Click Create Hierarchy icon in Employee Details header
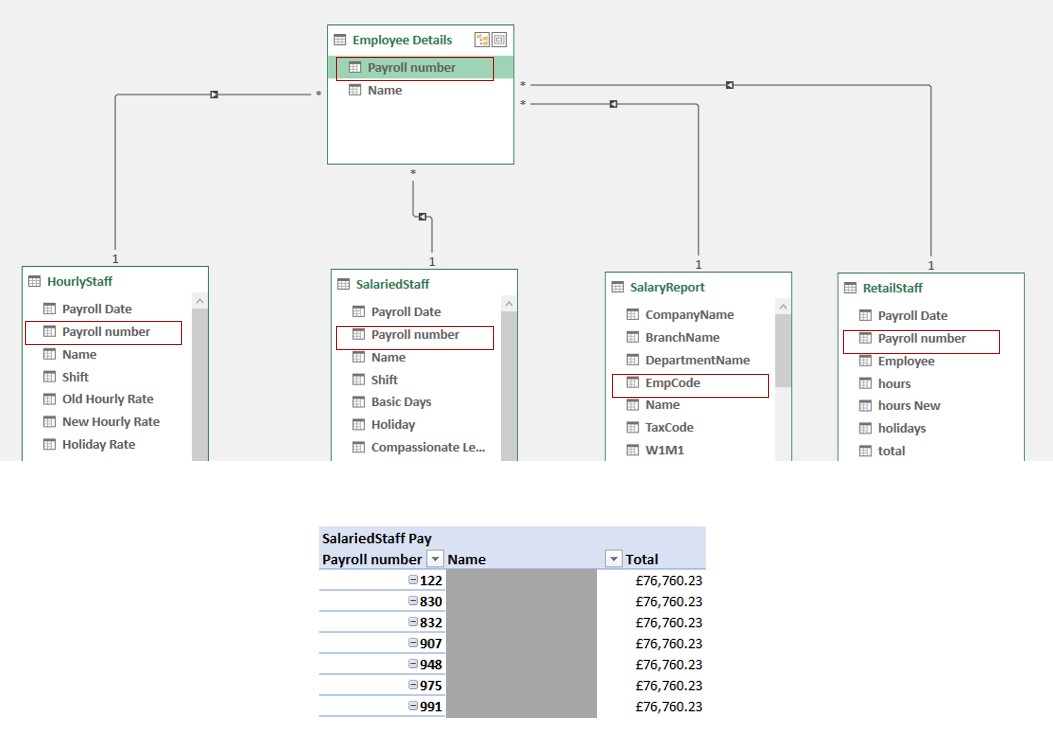The image size is (1053, 738). [482, 40]
